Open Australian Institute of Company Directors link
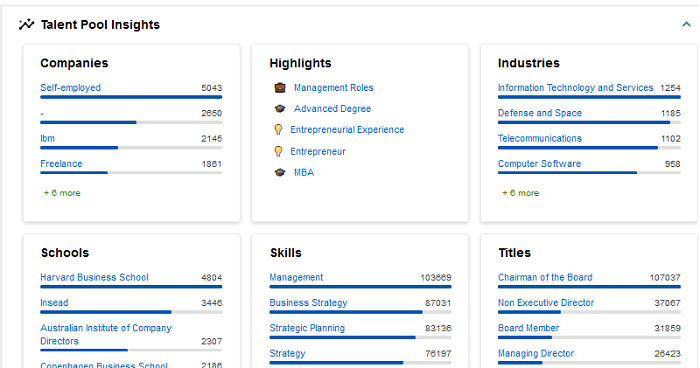 tap(106, 335)
